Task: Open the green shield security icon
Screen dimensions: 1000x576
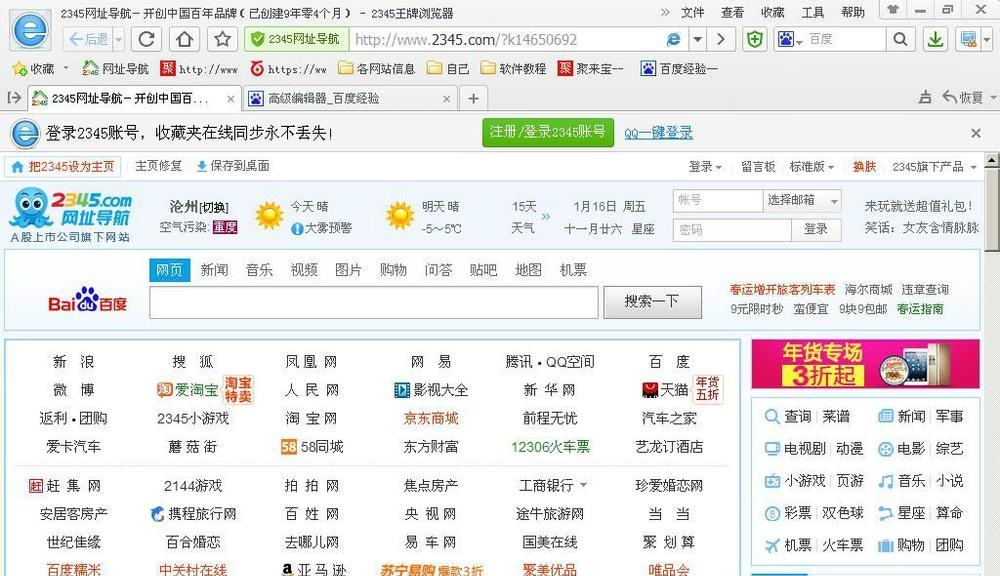Action: click(755, 40)
